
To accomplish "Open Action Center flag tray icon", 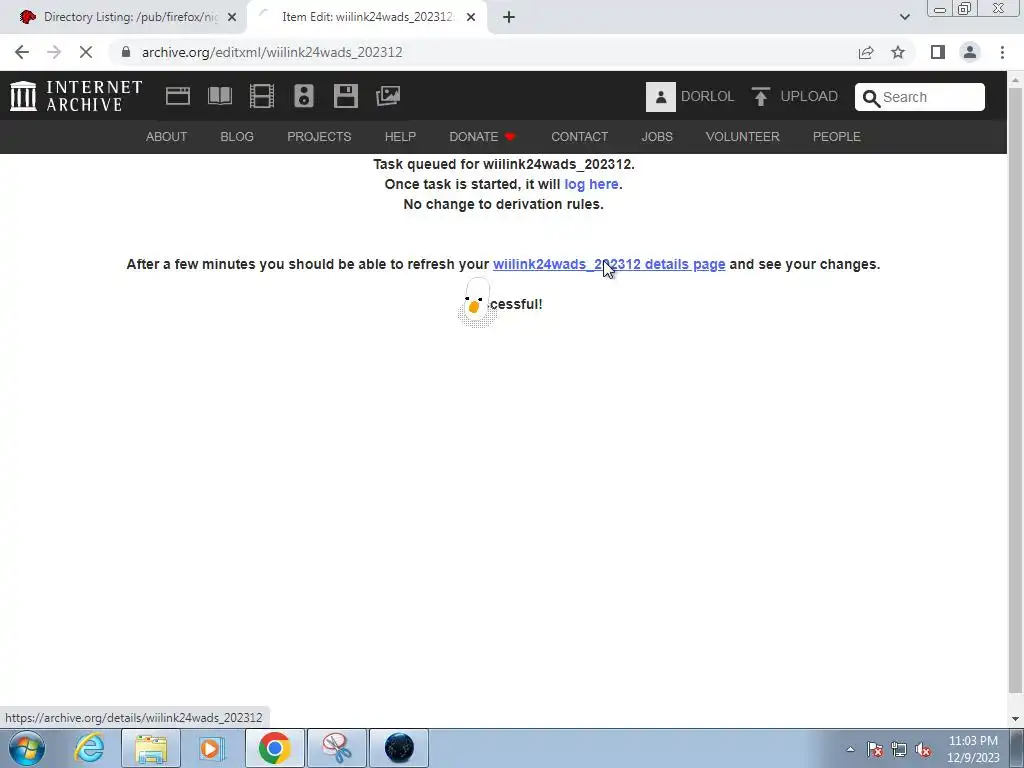I will pyautogui.click(x=875, y=750).
